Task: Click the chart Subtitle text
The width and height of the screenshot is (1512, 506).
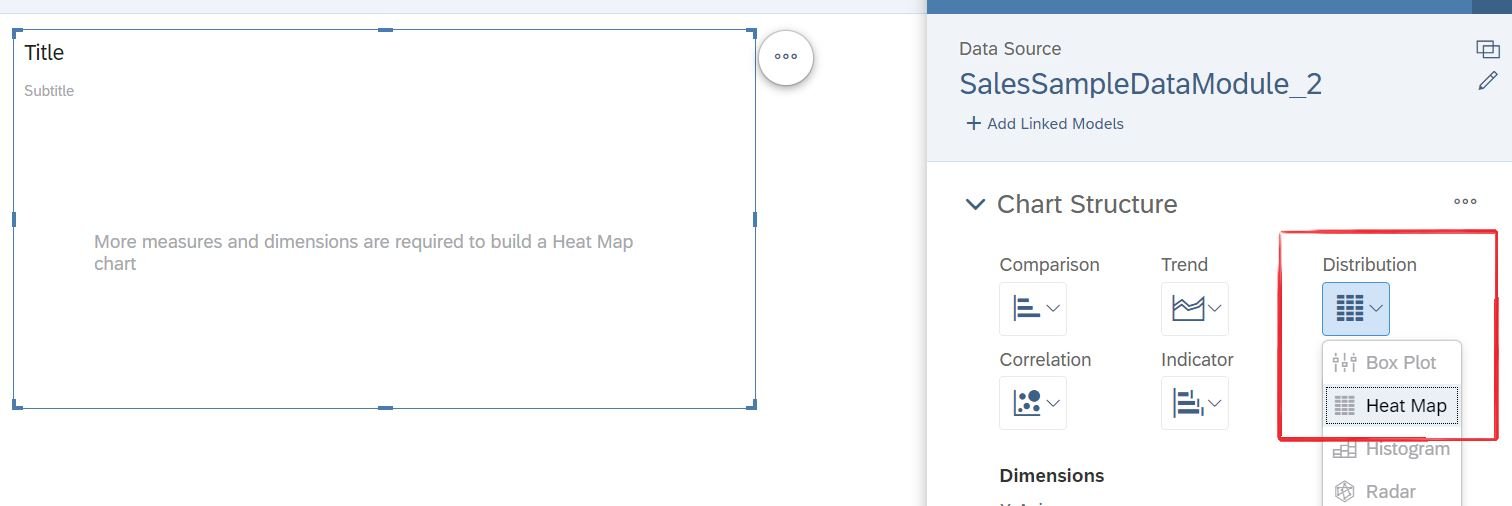Action: click(49, 91)
